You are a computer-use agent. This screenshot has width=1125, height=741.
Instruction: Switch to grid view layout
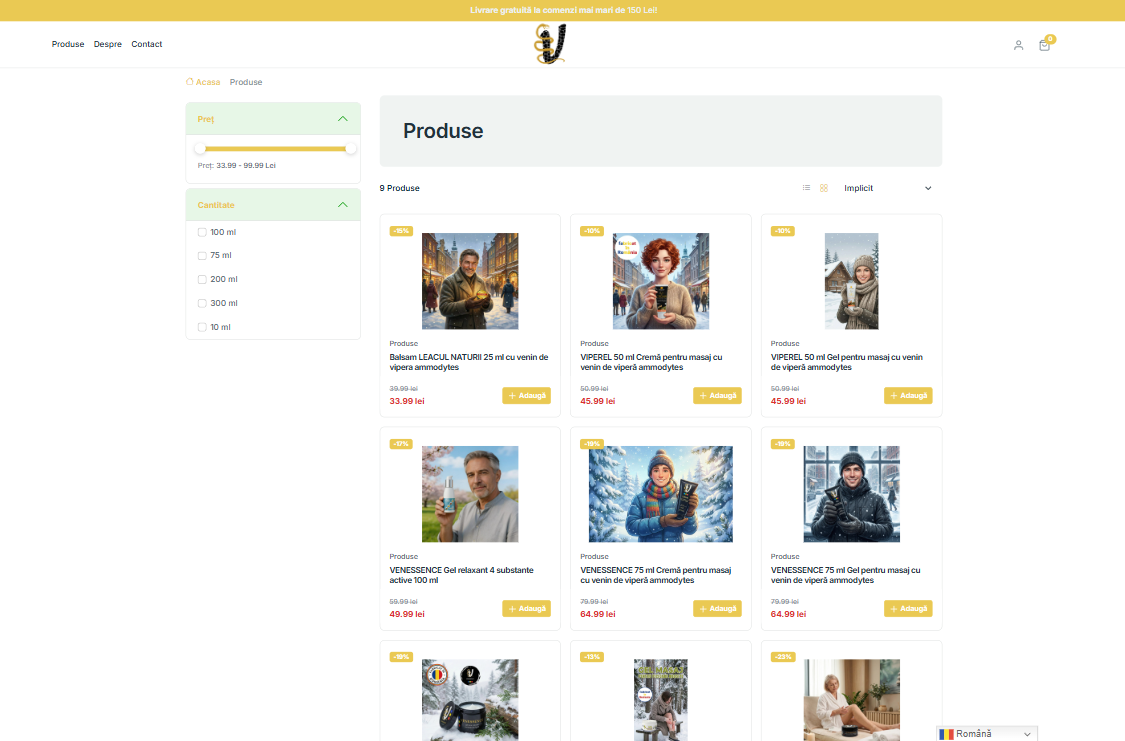(x=824, y=188)
